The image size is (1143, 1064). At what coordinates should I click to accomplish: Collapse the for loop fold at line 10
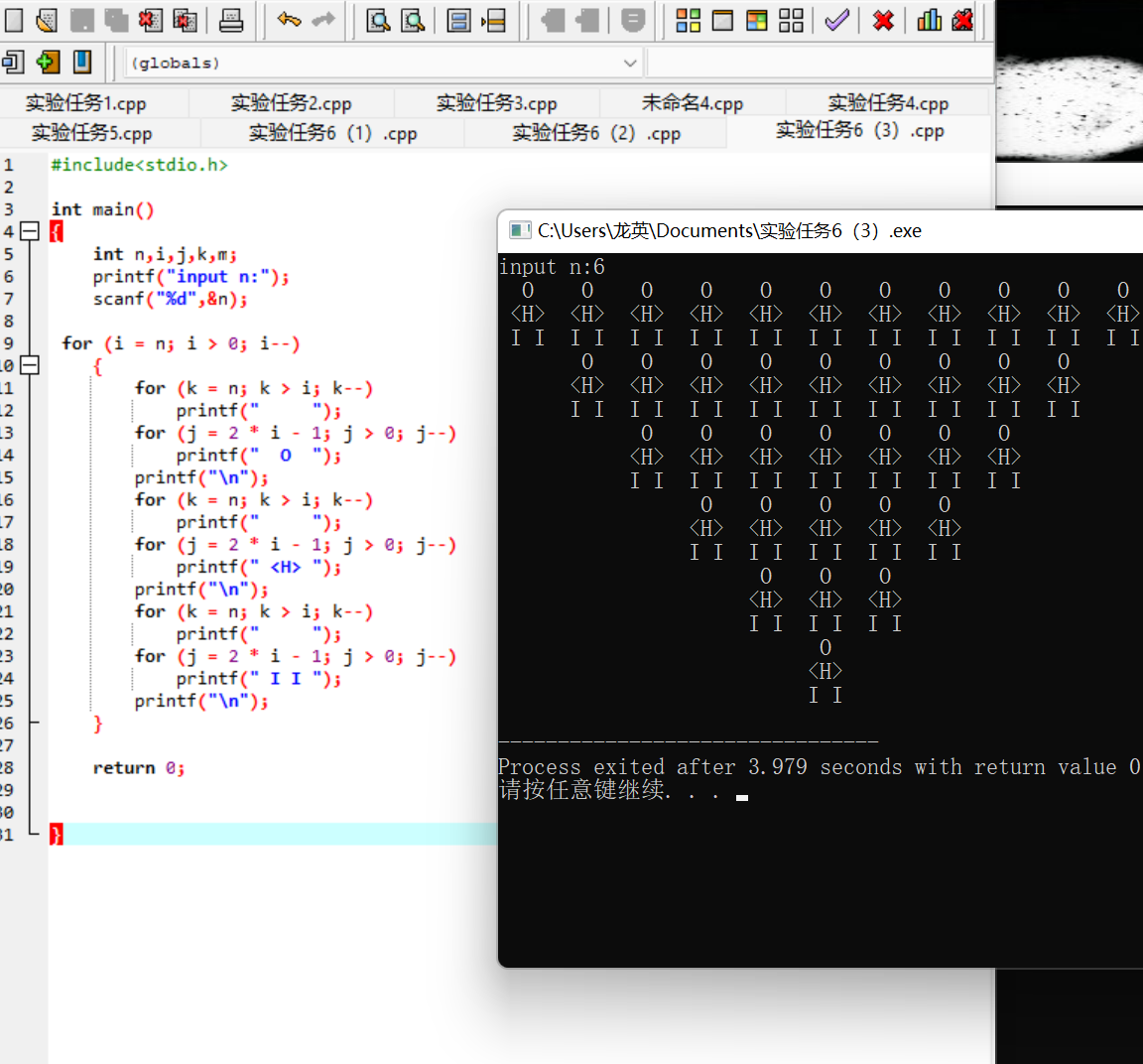(x=29, y=364)
